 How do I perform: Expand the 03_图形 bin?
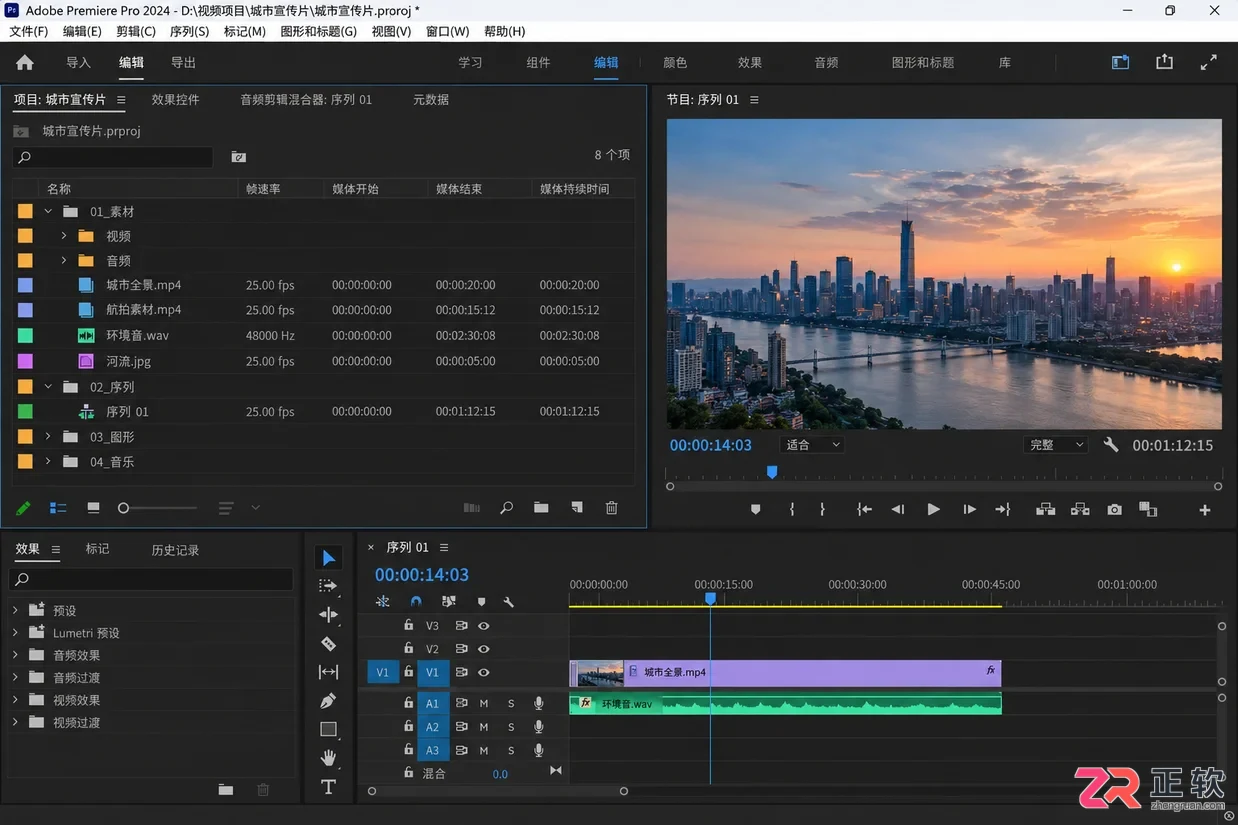48,437
